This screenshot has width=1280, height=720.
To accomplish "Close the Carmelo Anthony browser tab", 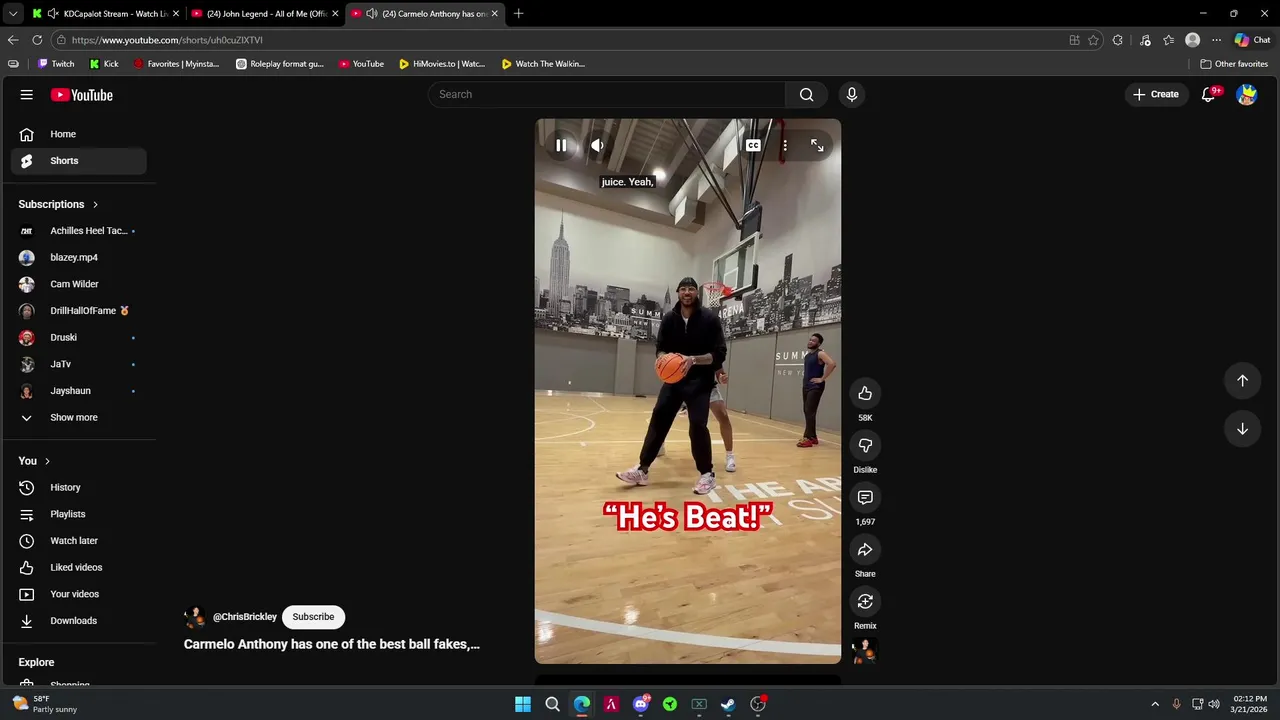I will pyautogui.click(x=494, y=14).
